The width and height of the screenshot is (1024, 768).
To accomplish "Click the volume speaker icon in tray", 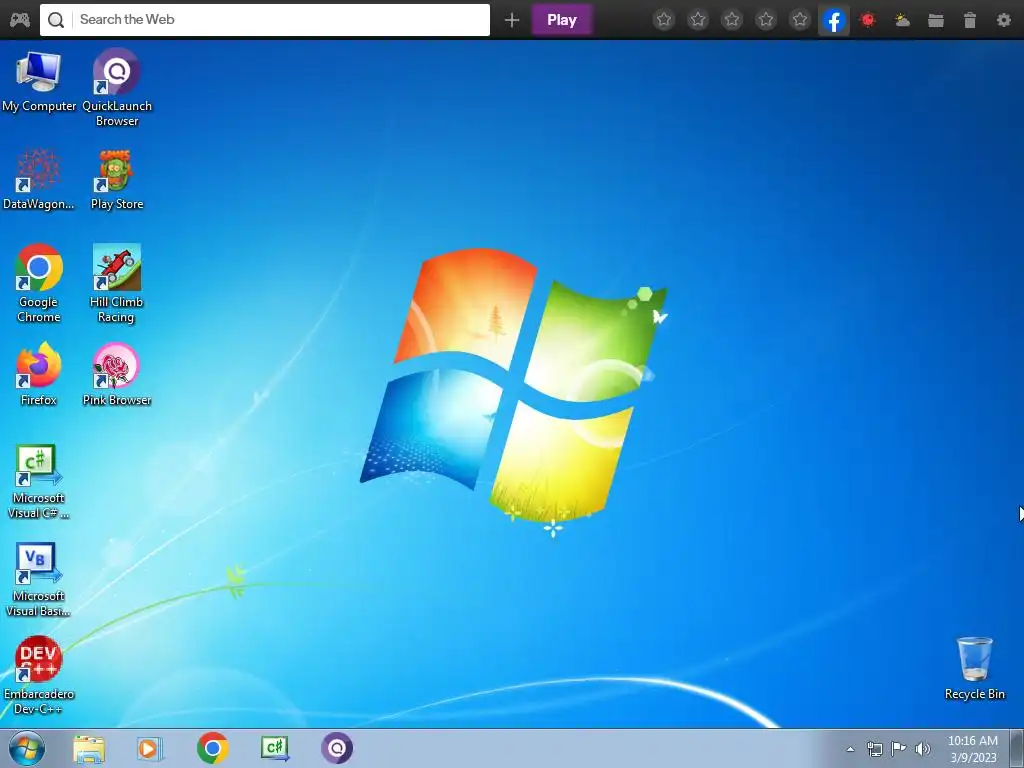I will [x=923, y=749].
